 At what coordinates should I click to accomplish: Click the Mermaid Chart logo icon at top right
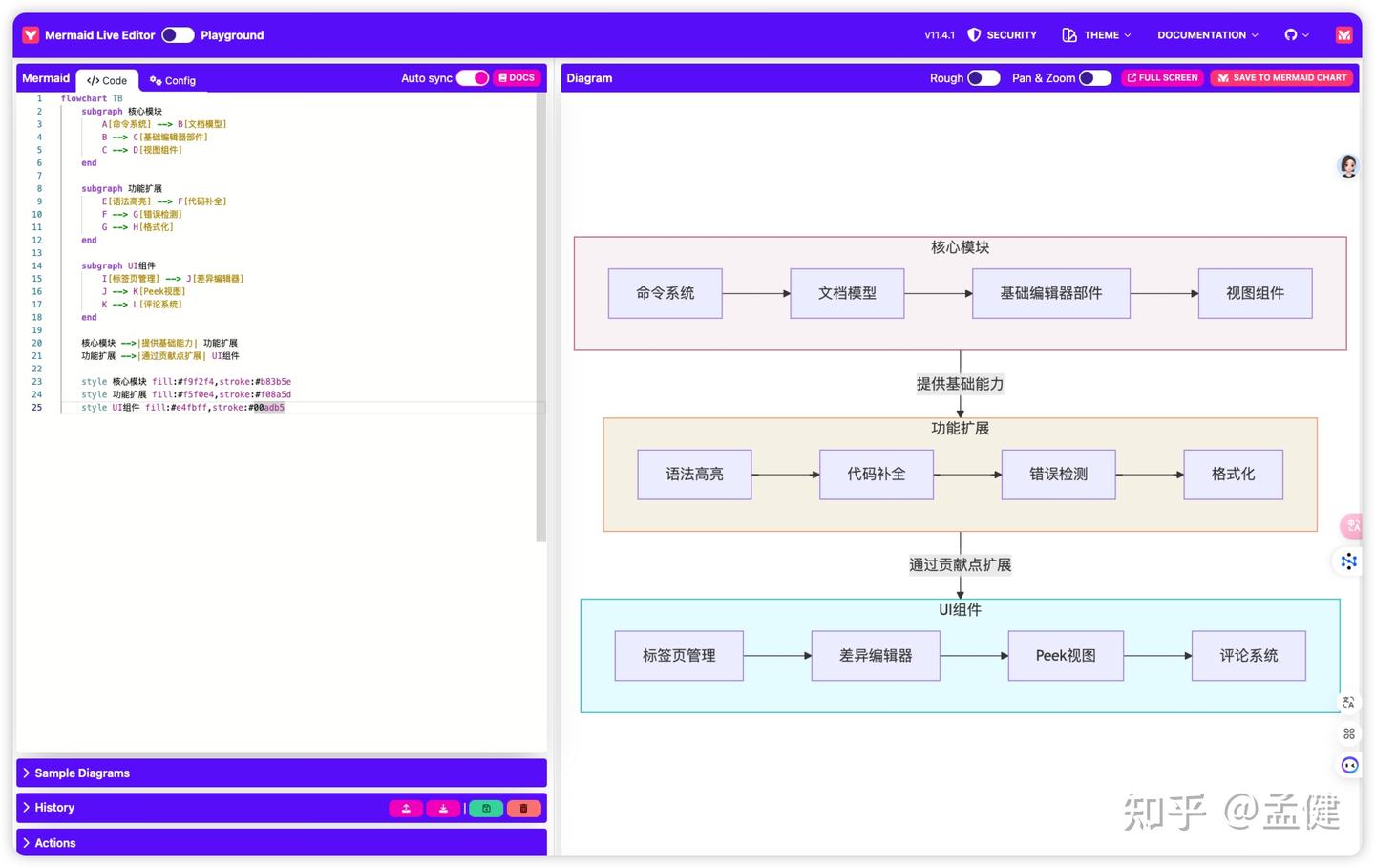(1343, 34)
